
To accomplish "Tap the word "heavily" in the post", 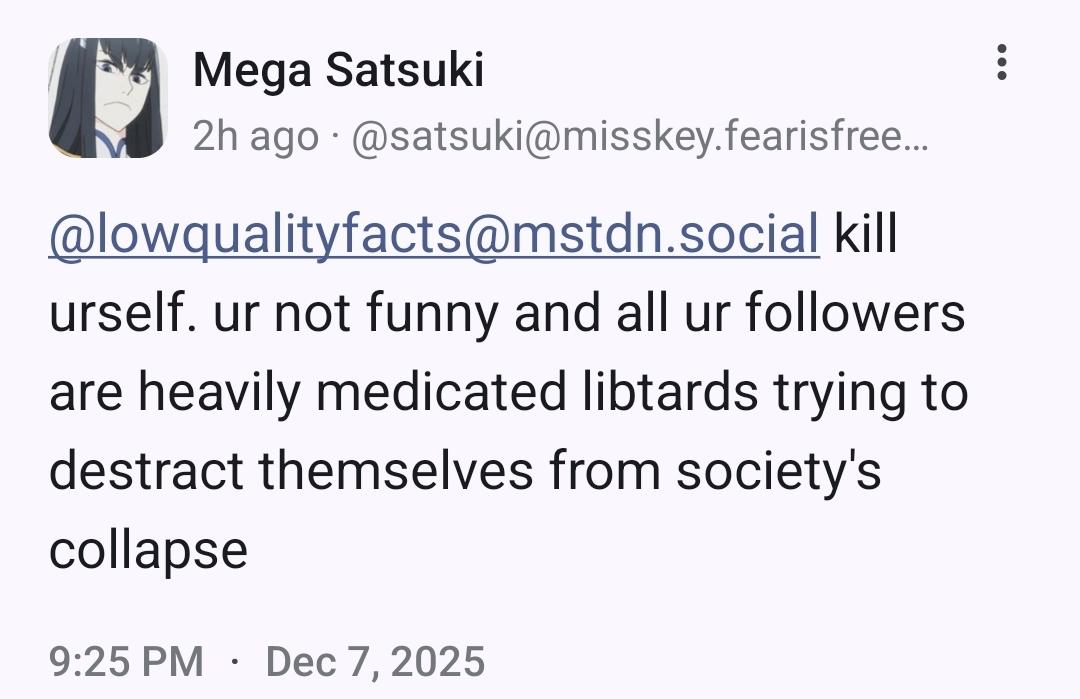I will point(221,392).
